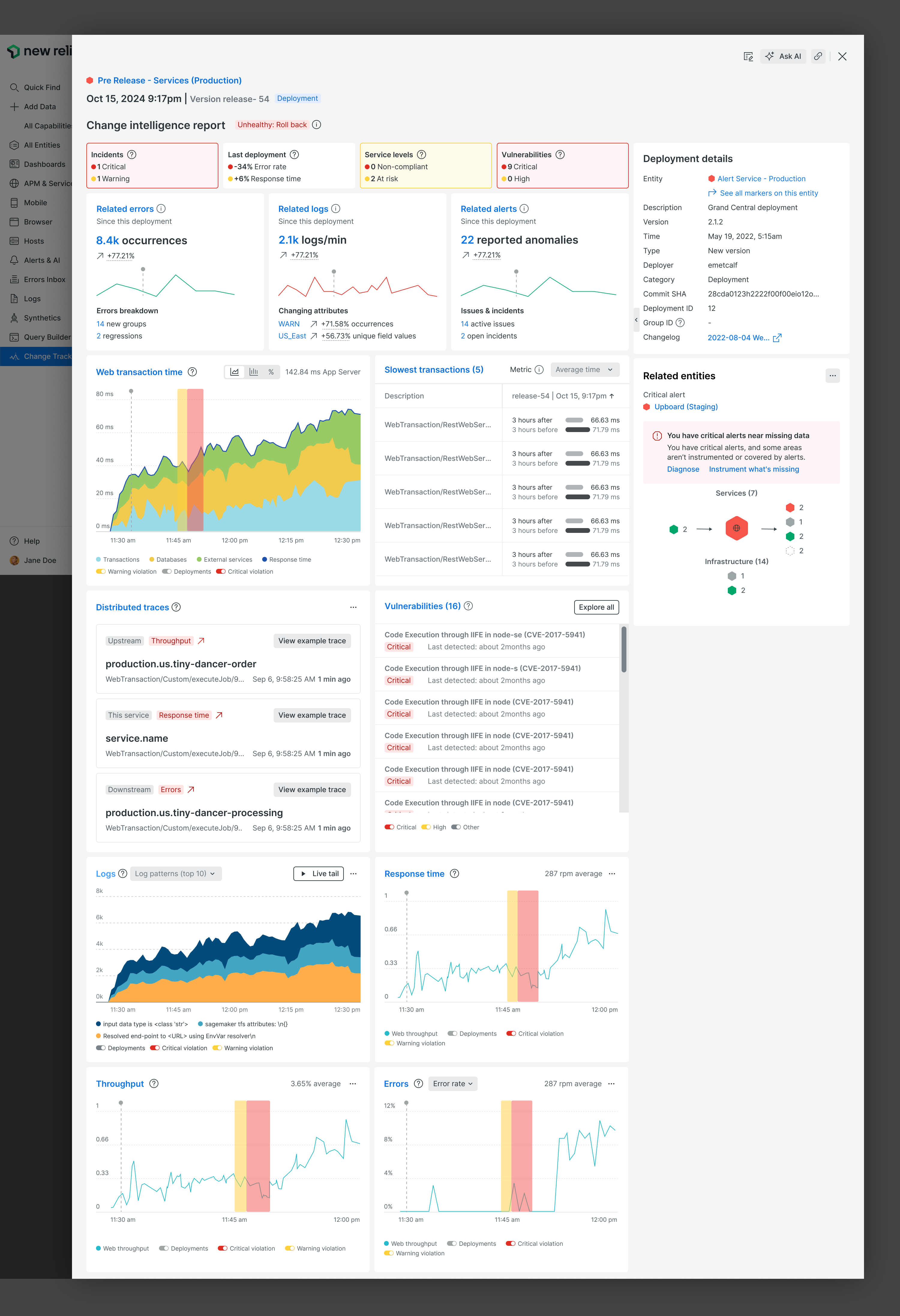Open Hosts in the sidebar
900x1316 pixels.
pyautogui.click(x=33, y=241)
